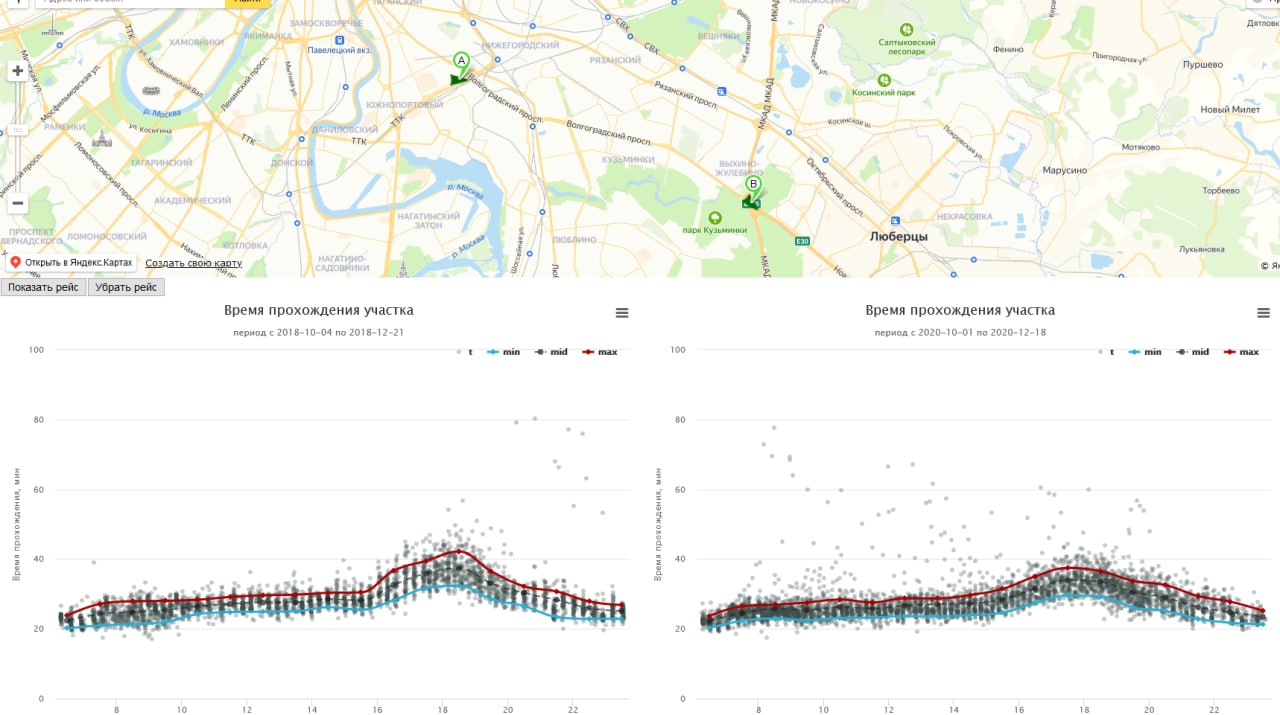
Task: Open the map in Яндекс.Карты
Action: pyautogui.click(x=70, y=263)
